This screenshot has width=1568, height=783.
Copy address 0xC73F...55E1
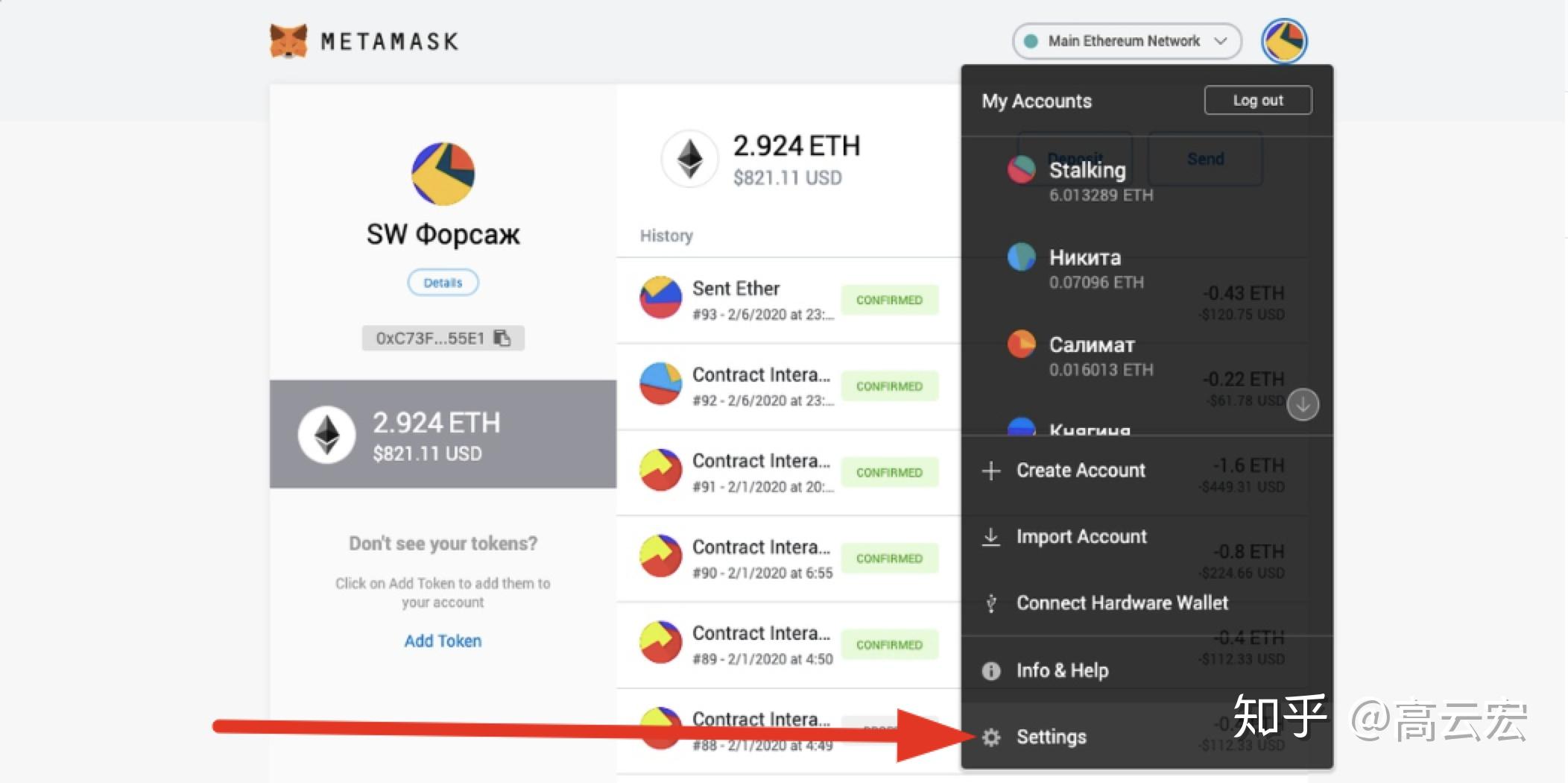(x=443, y=338)
